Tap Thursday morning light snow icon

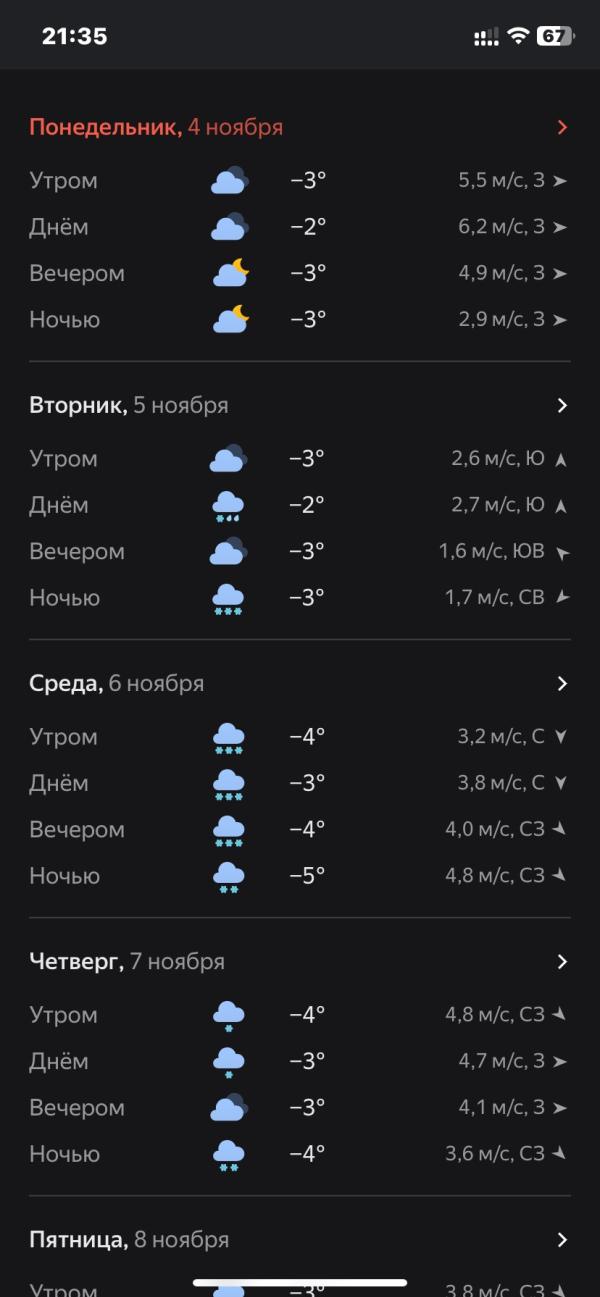coord(229,1016)
